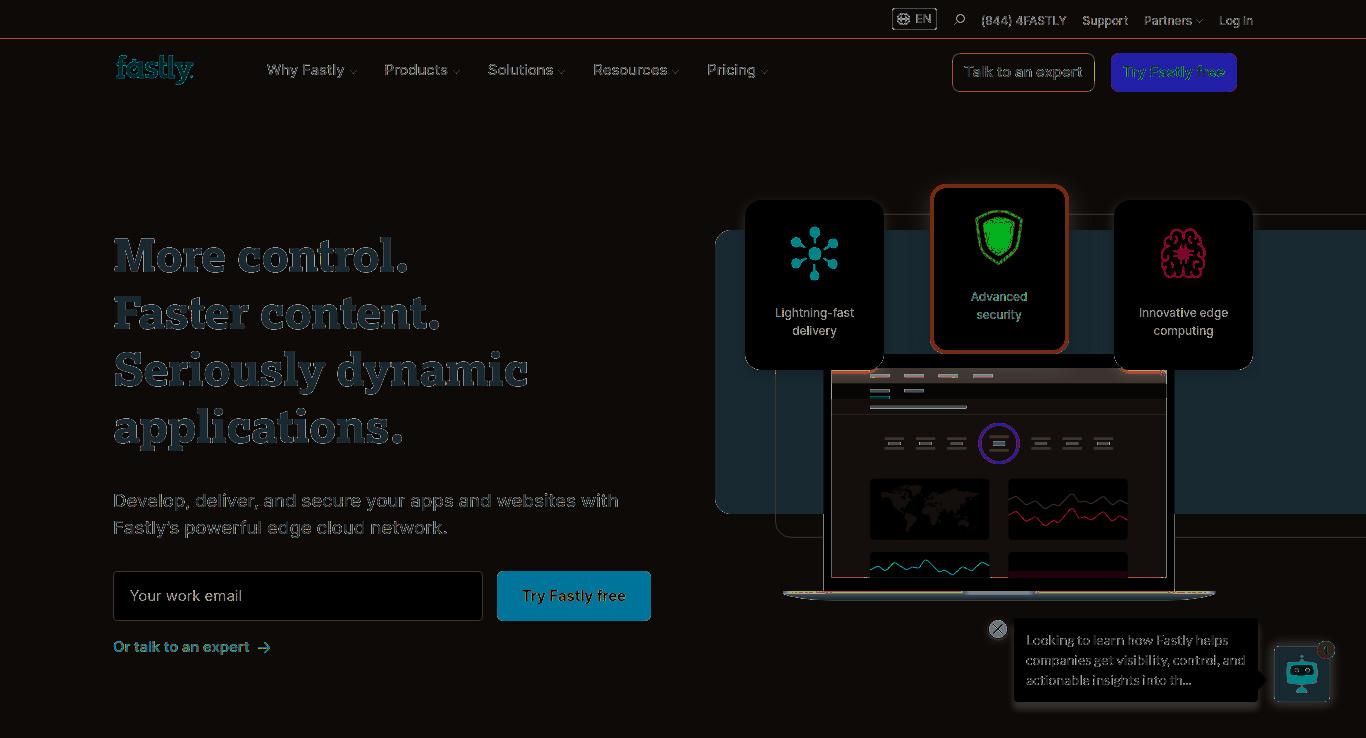
Task: Click the green Advanced security shield icon
Action: [999, 238]
